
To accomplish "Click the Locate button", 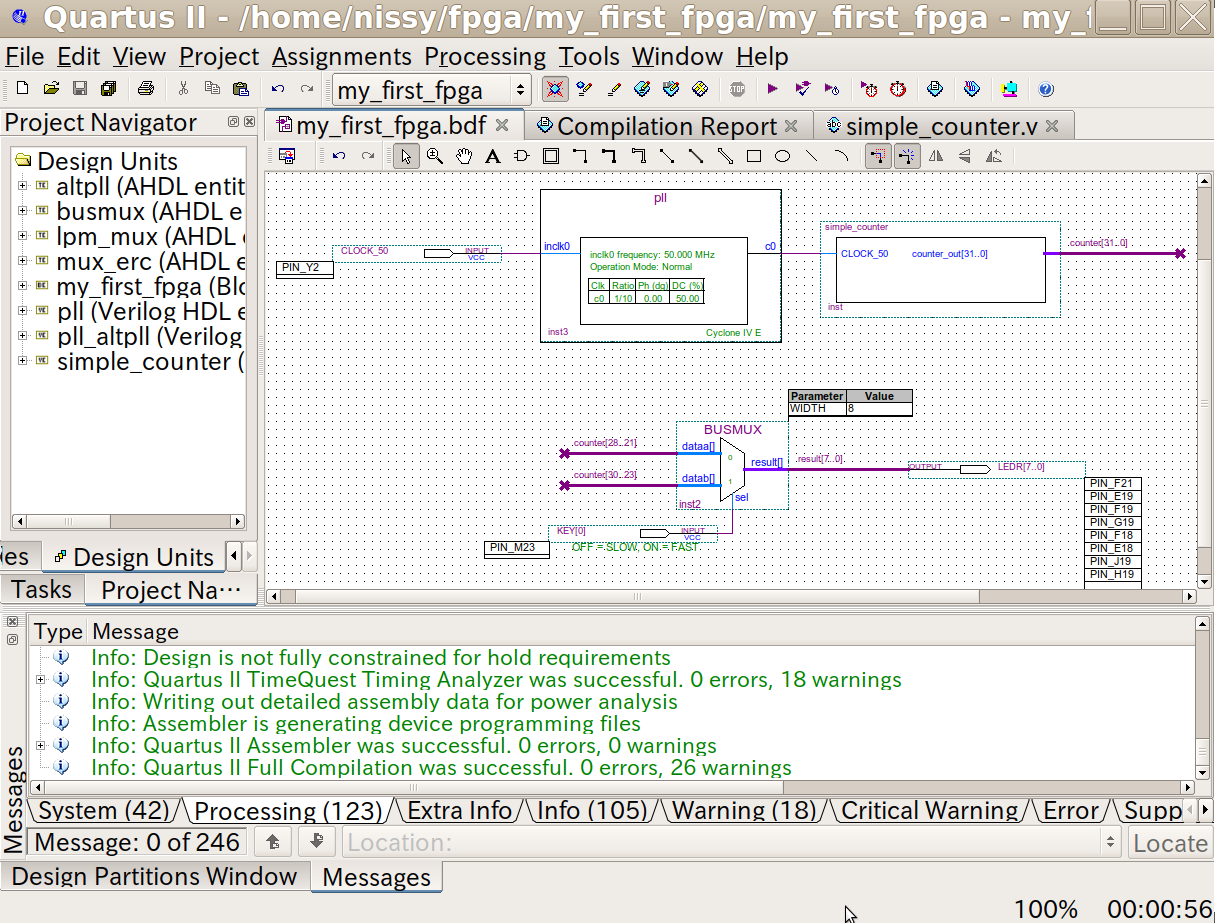I will [1169, 843].
